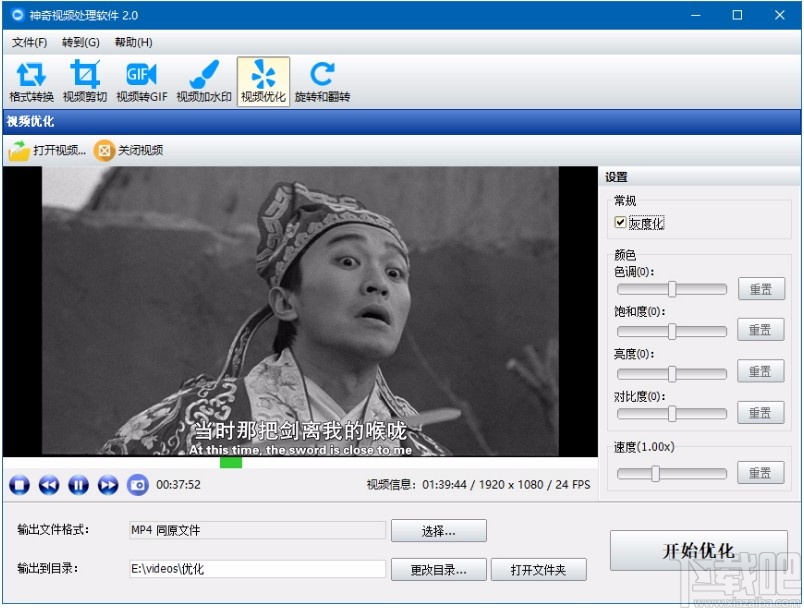Click the green playback position marker
The width and height of the screenshot is (804, 608).
tap(231, 462)
